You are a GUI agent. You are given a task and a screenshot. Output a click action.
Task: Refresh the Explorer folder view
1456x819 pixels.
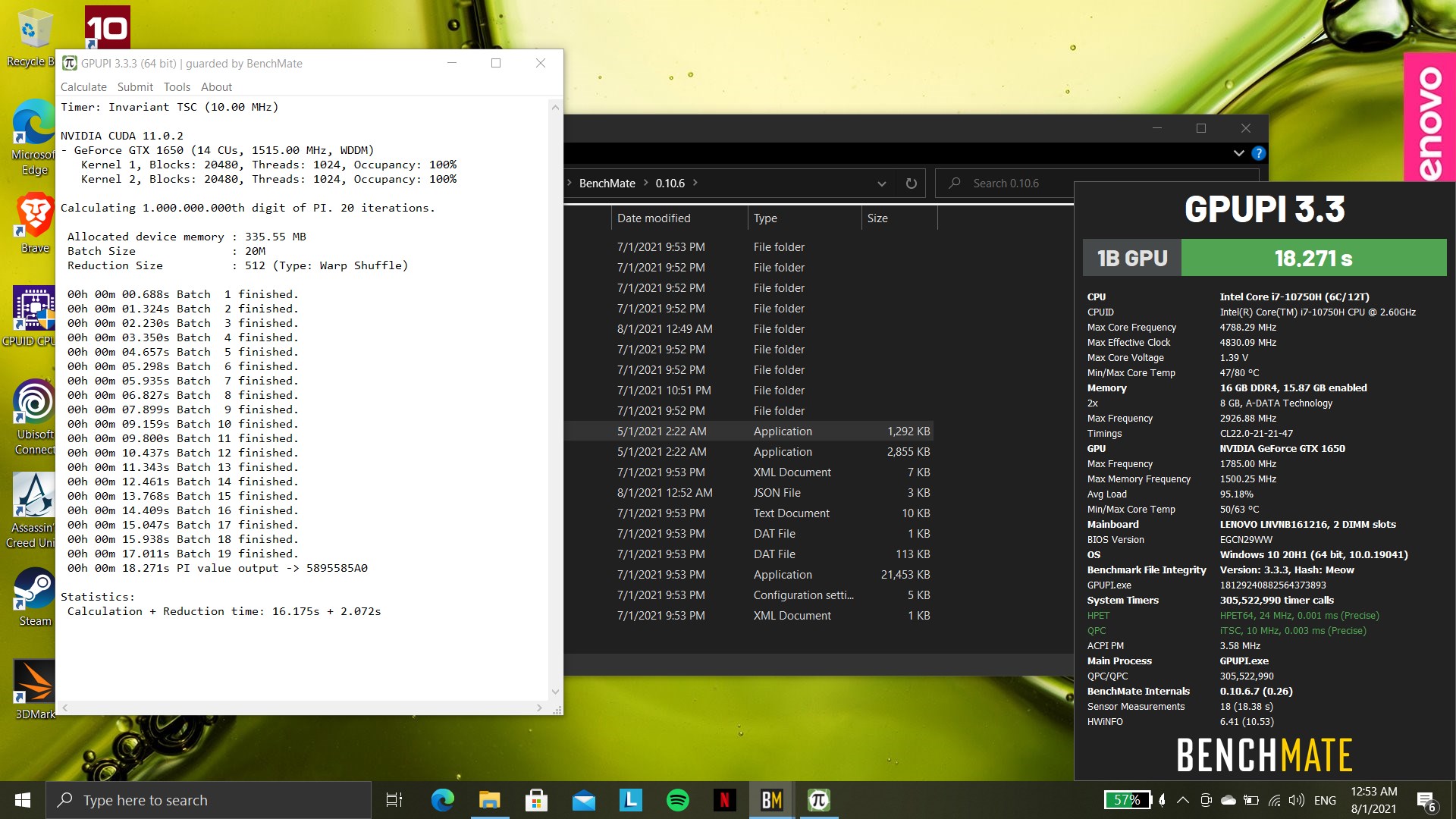[911, 184]
